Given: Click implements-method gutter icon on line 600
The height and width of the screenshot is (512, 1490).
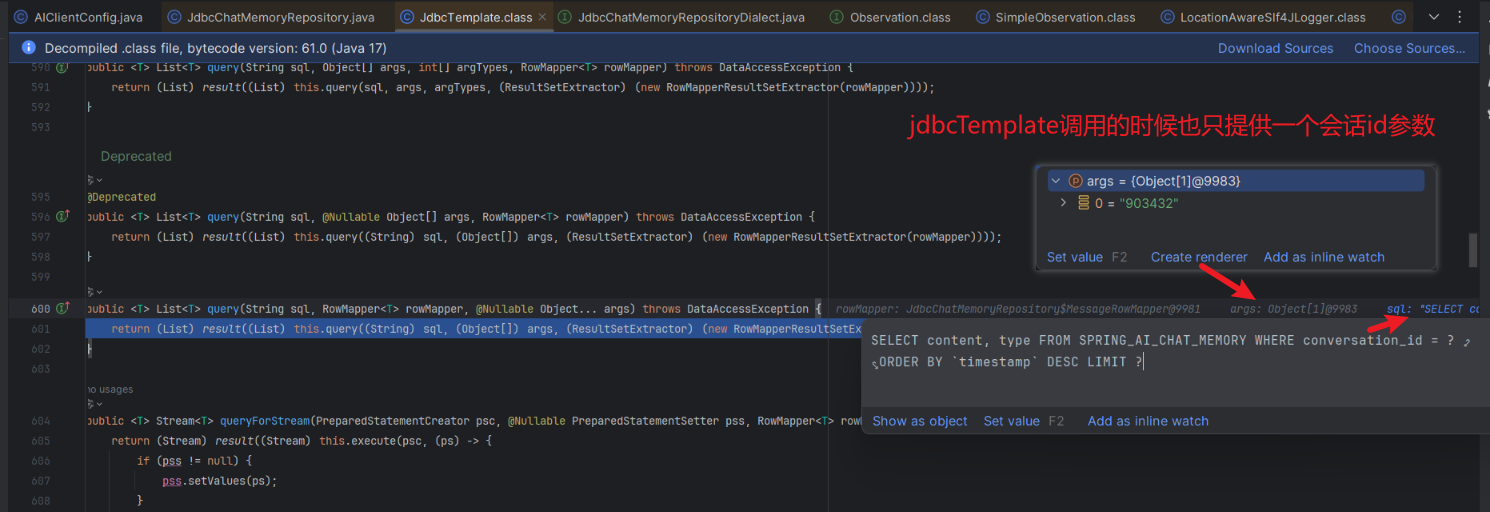Looking at the screenshot, I should (62, 309).
